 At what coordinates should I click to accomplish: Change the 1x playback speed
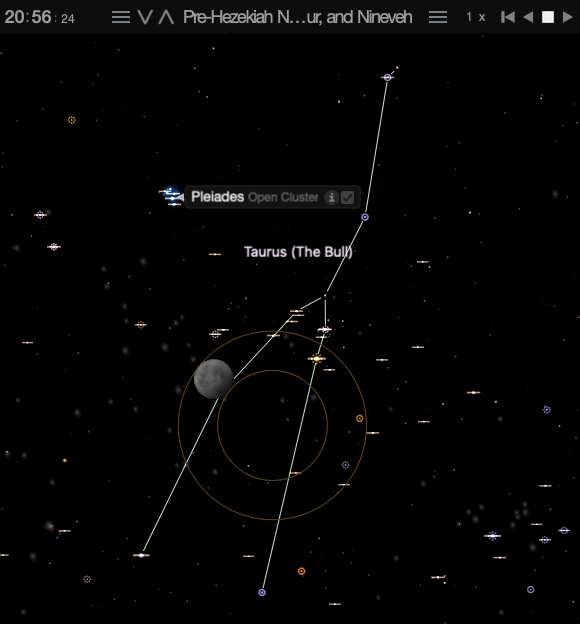tap(476, 17)
